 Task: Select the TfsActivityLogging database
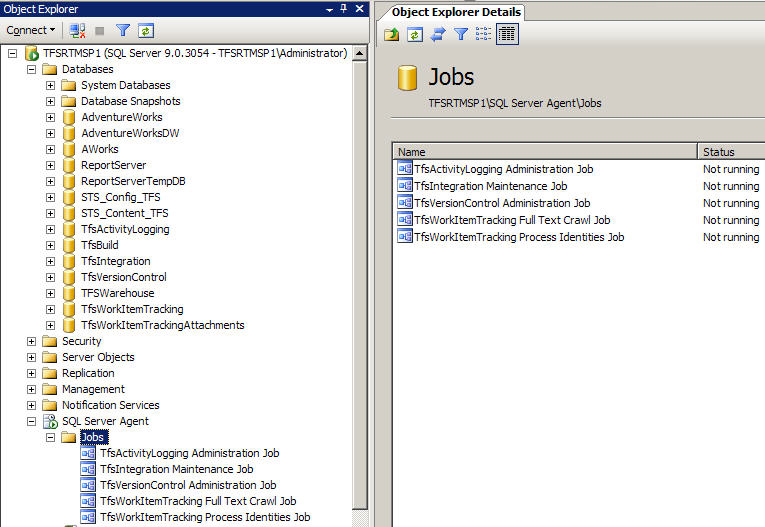[x=125, y=229]
